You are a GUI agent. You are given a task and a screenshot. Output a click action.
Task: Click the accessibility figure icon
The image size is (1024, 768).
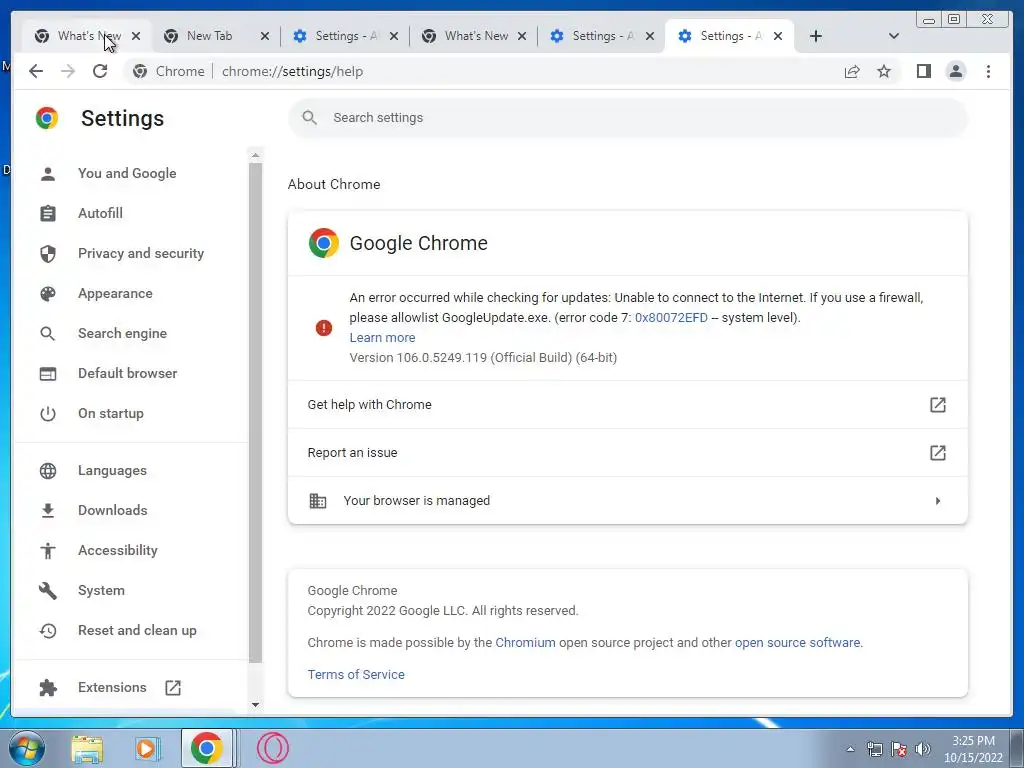coord(48,551)
